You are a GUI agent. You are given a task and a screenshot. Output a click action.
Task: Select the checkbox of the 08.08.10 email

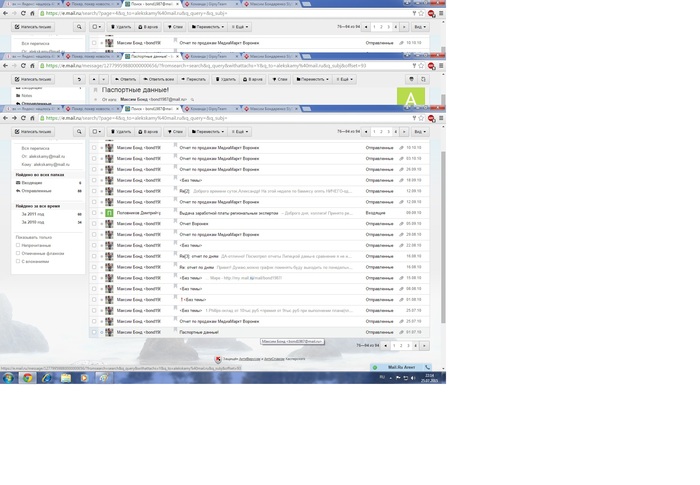pyautogui.click(x=94, y=289)
